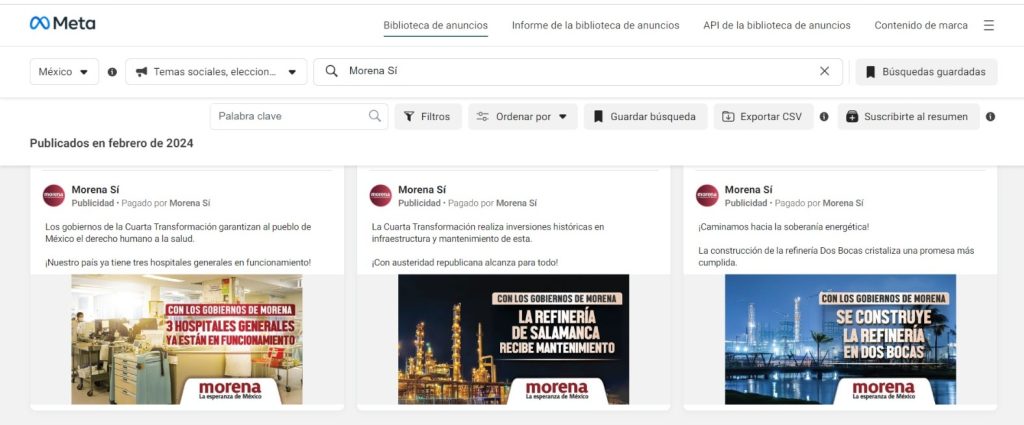Click the Morena Sí search text field
Screen dimensions: 1024x425
[x=578, y=71]
